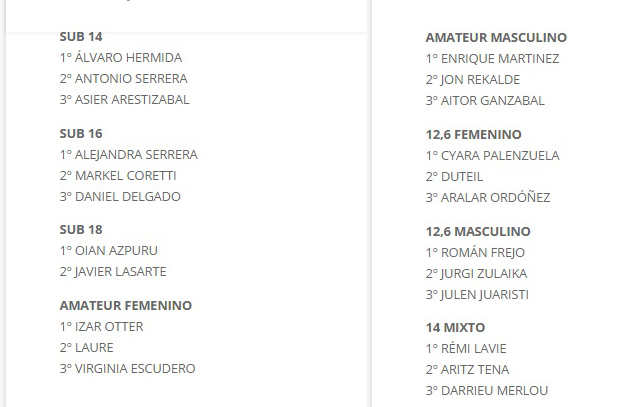Click the 12,6 Femenino heading

474,134
